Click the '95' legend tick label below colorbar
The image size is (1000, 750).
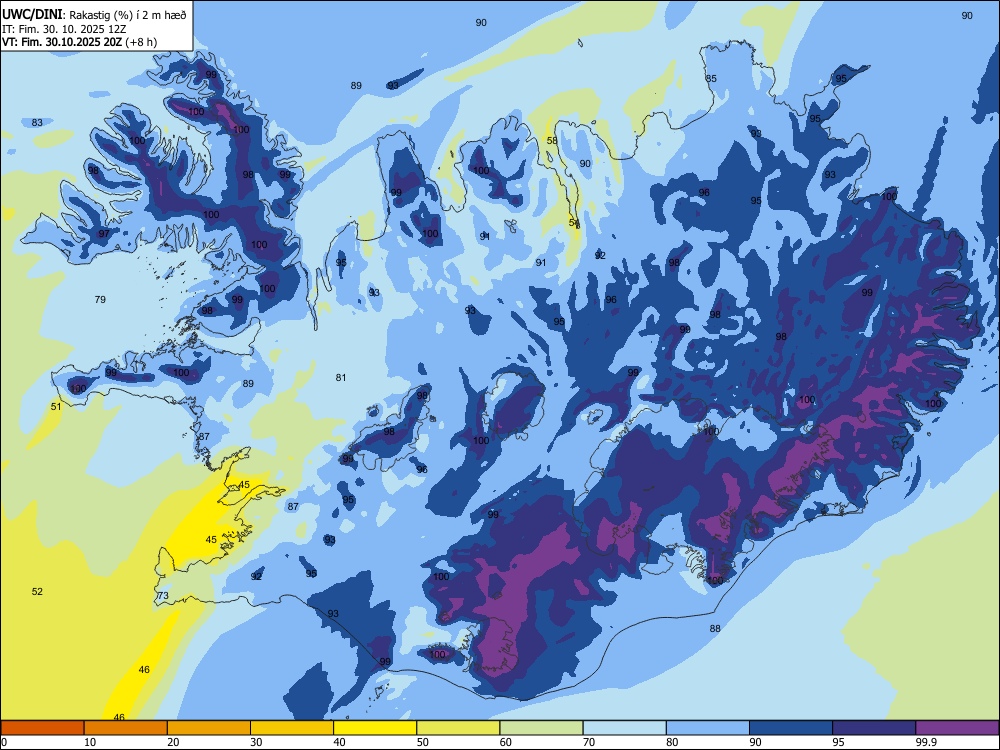click(x=838, y=742)
